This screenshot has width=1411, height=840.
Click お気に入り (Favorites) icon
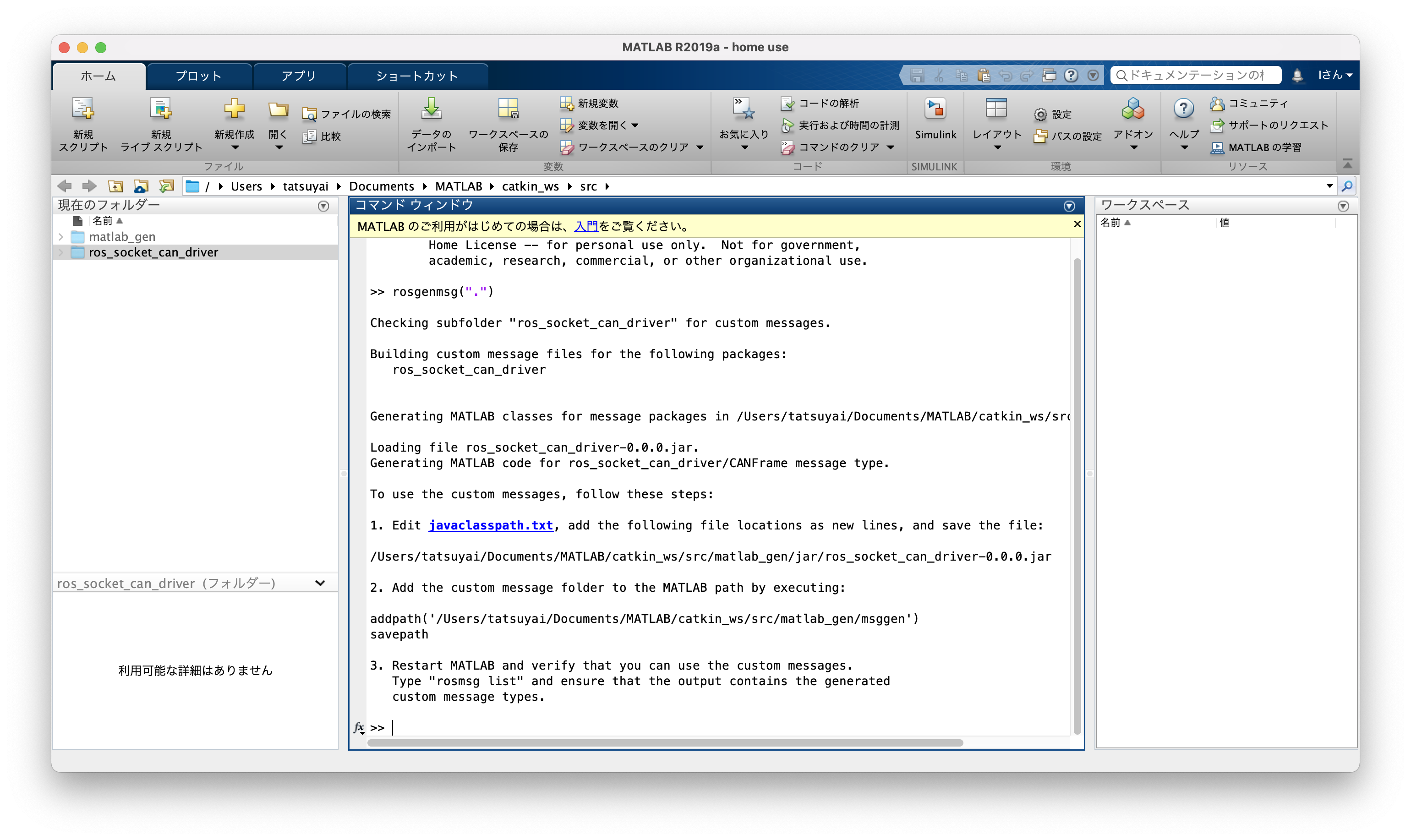743,108
